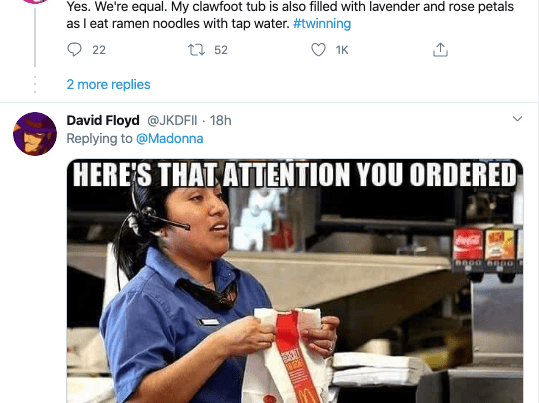Open the @JKDFII handle
The image size is (539, 403).
(x=172, y=121)
